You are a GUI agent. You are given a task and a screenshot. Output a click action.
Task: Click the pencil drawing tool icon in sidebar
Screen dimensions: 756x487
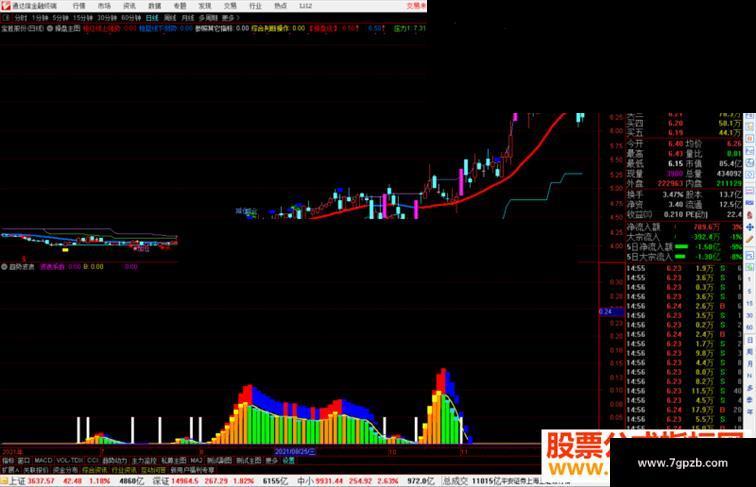point(750,240)
